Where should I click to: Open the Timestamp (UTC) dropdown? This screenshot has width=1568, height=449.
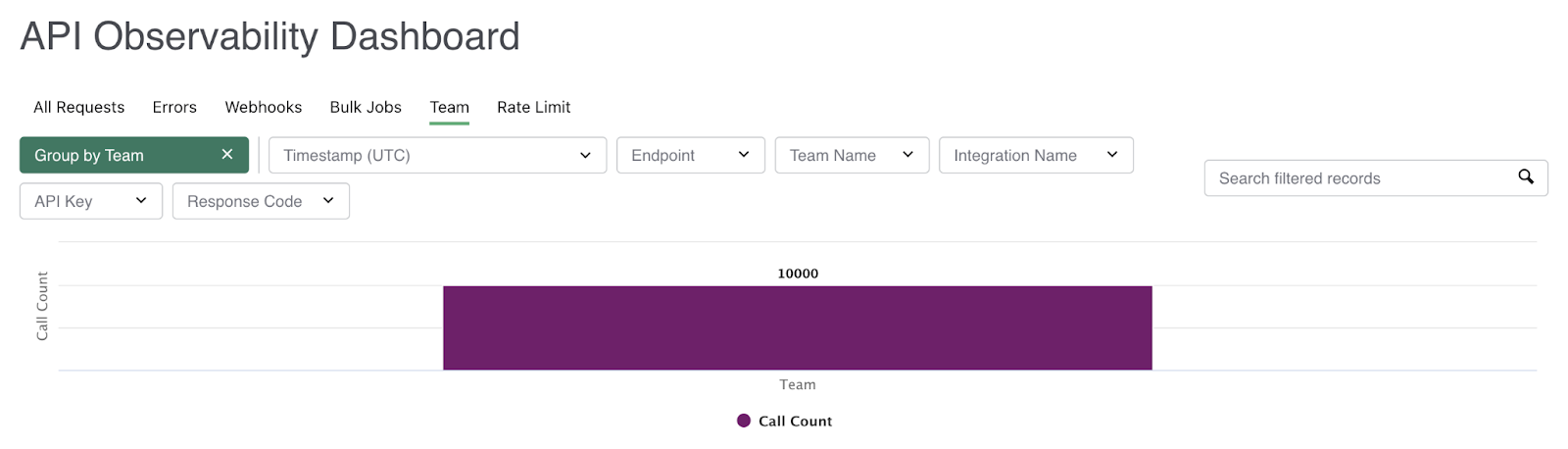coord(437,155)
